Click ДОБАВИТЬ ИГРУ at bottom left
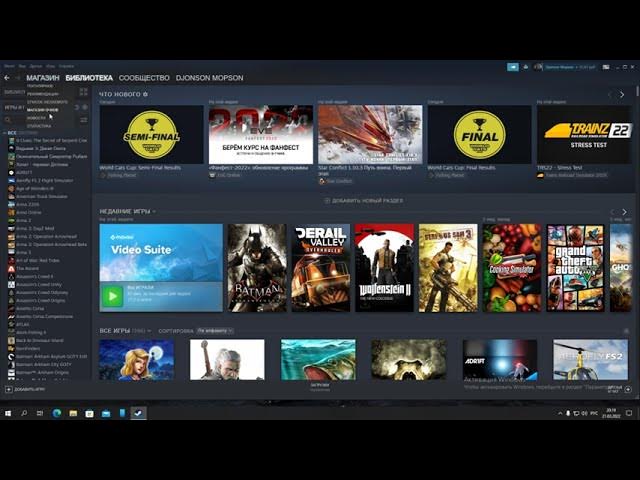 pyautogui.click(x=25, y=389)
